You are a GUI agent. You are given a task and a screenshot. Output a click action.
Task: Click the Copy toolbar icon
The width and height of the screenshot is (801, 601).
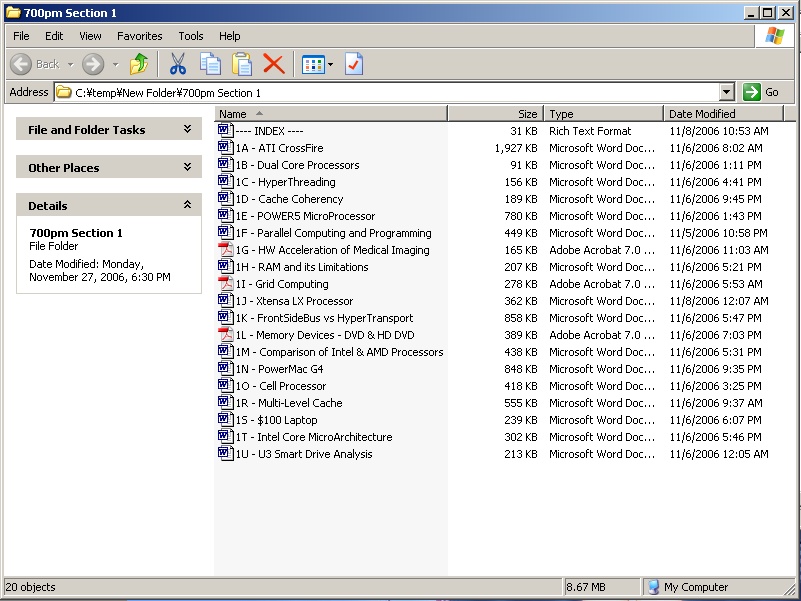click(x=210, y=64)
